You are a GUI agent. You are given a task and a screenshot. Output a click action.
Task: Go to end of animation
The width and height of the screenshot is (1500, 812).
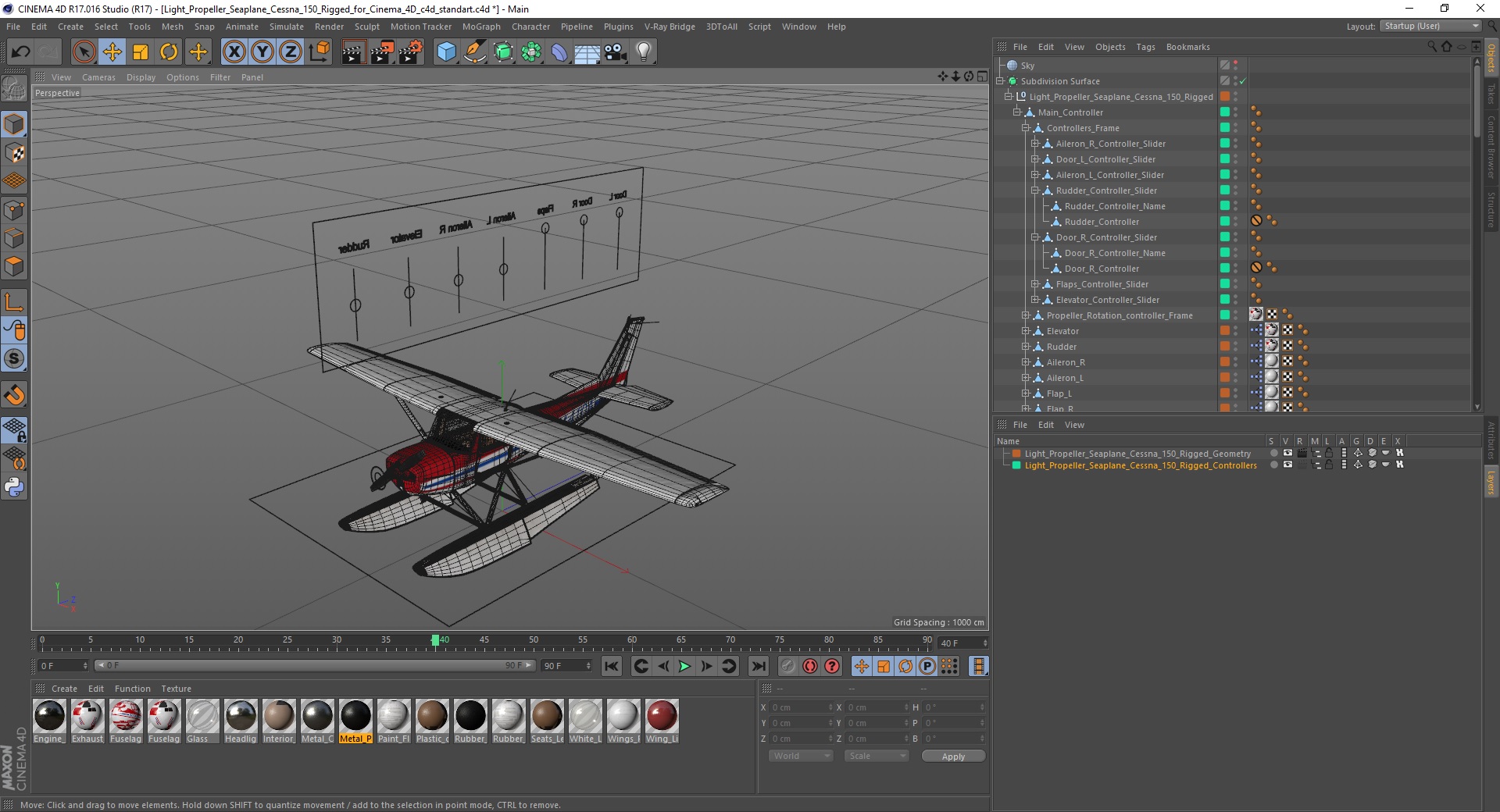click(758, 666)
